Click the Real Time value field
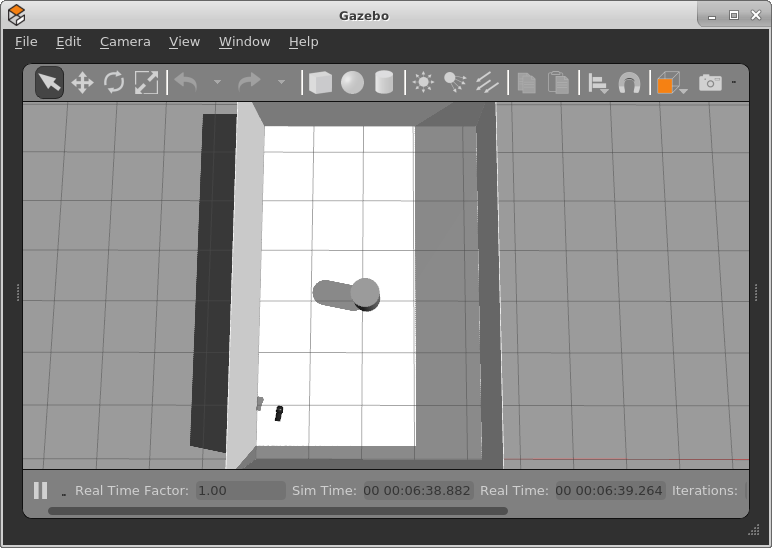The width and height of the screenshot is (772, 548). [x=611, y=490]
